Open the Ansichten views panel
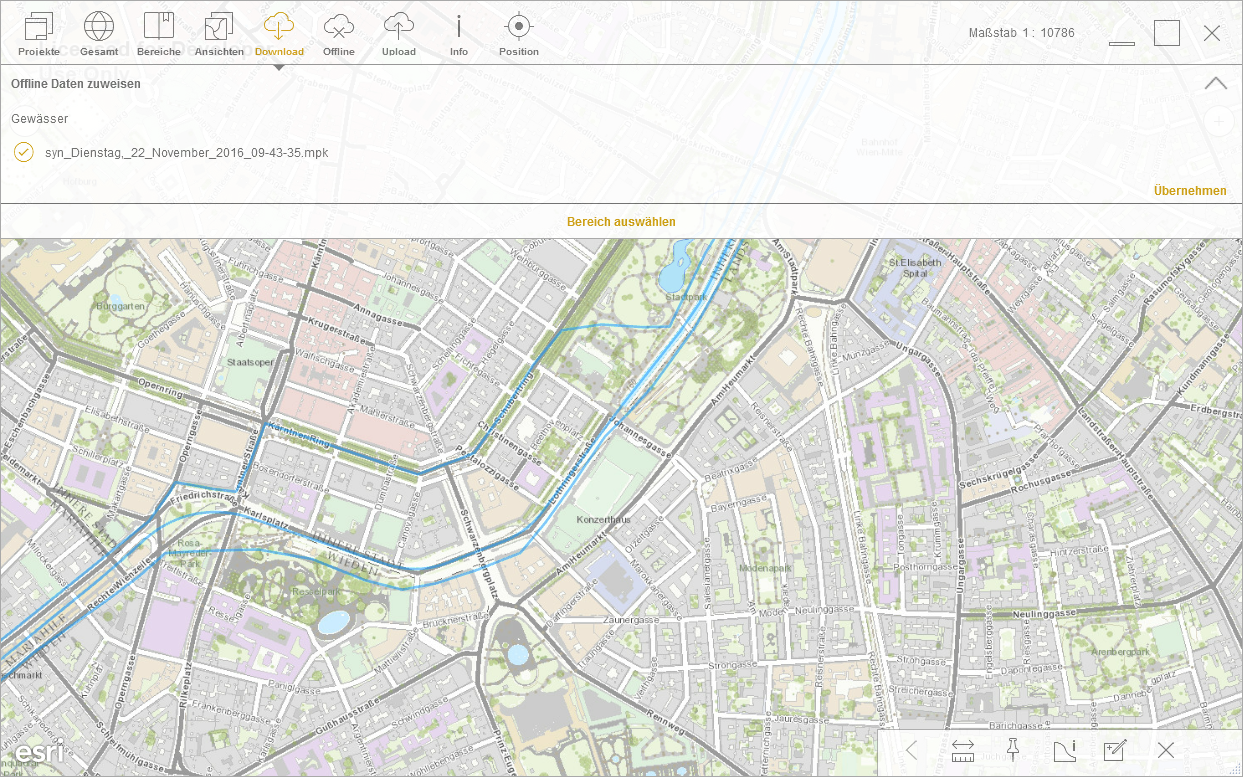Image resolution: width=1243 pixels, height=777 pixels. coord(219,34)
